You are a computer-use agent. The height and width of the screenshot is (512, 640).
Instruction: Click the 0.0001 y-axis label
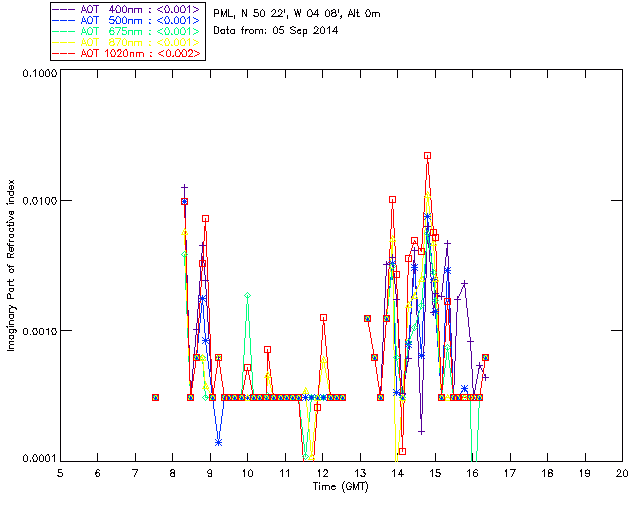click(x=39, y=459)
